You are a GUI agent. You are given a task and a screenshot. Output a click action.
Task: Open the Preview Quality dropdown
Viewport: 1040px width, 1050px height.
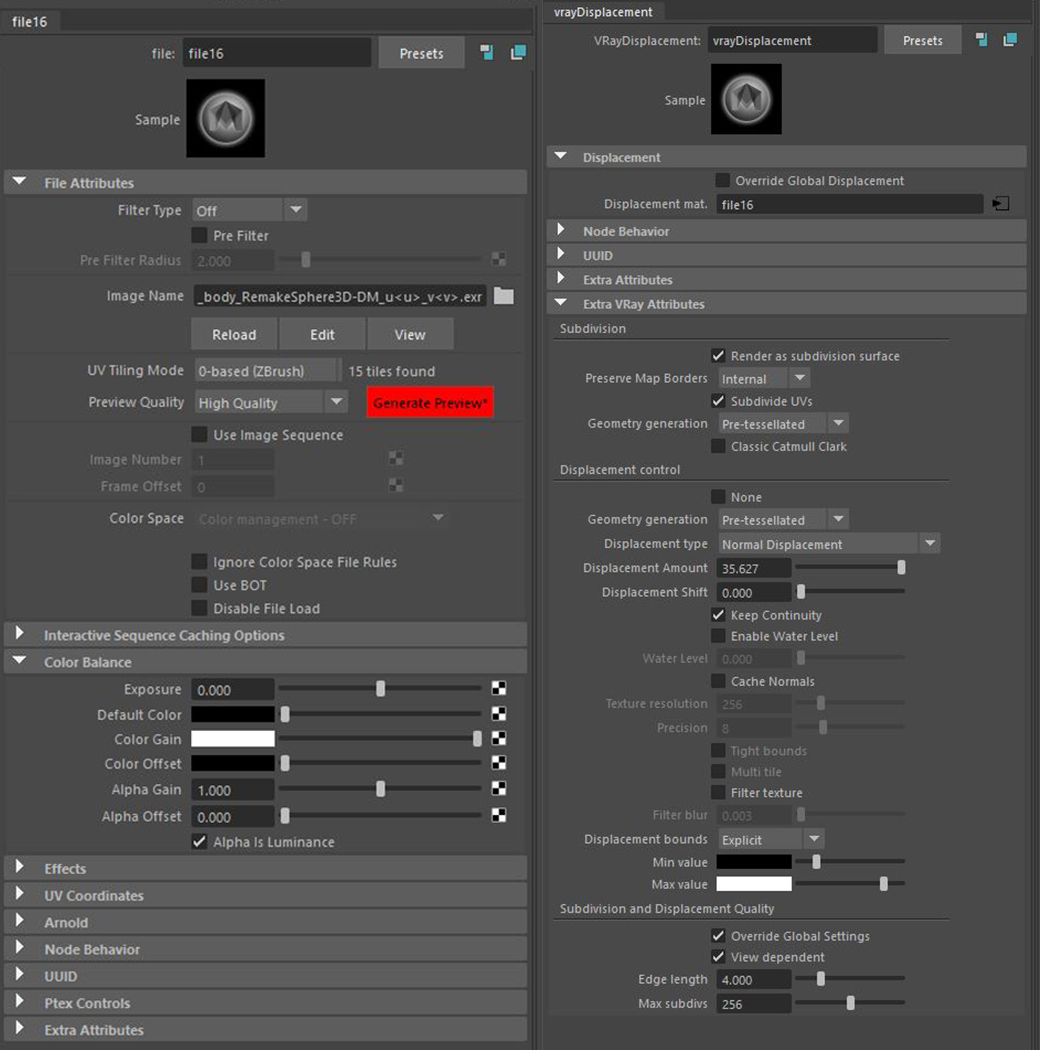point(271,402)
